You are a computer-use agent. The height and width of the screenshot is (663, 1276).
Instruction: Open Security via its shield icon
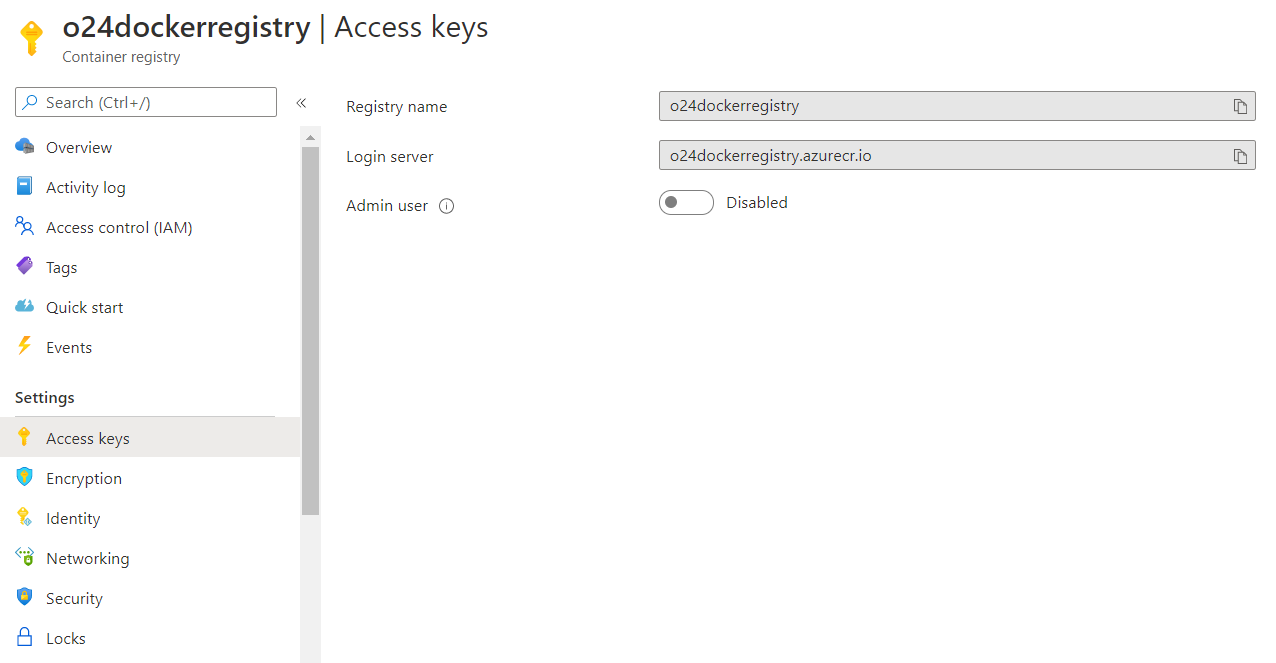click(24, 598)
